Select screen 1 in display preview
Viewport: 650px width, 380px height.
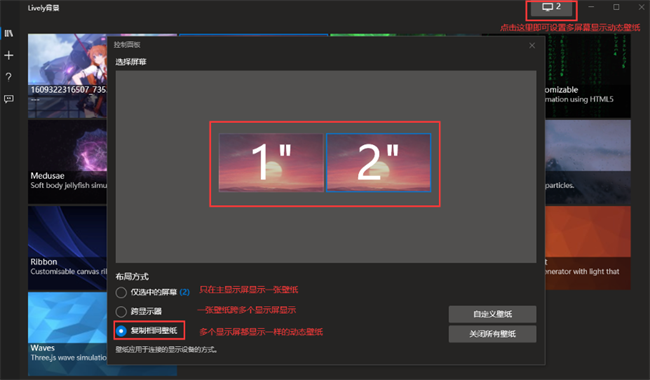(x=271, y=162)
